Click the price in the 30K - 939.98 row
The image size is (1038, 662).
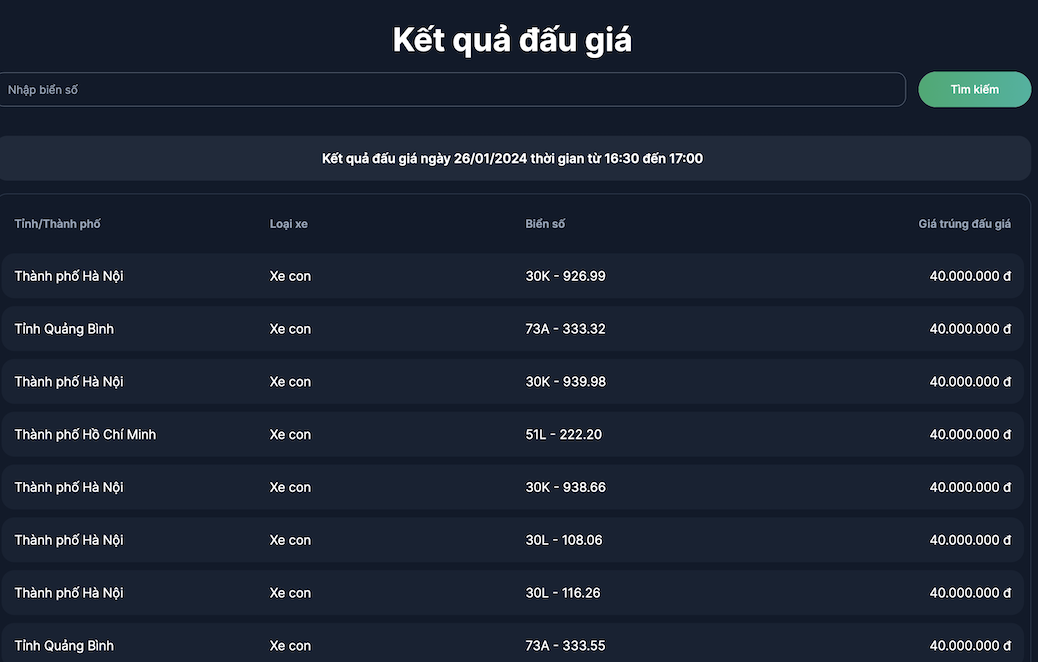point(969,382)
